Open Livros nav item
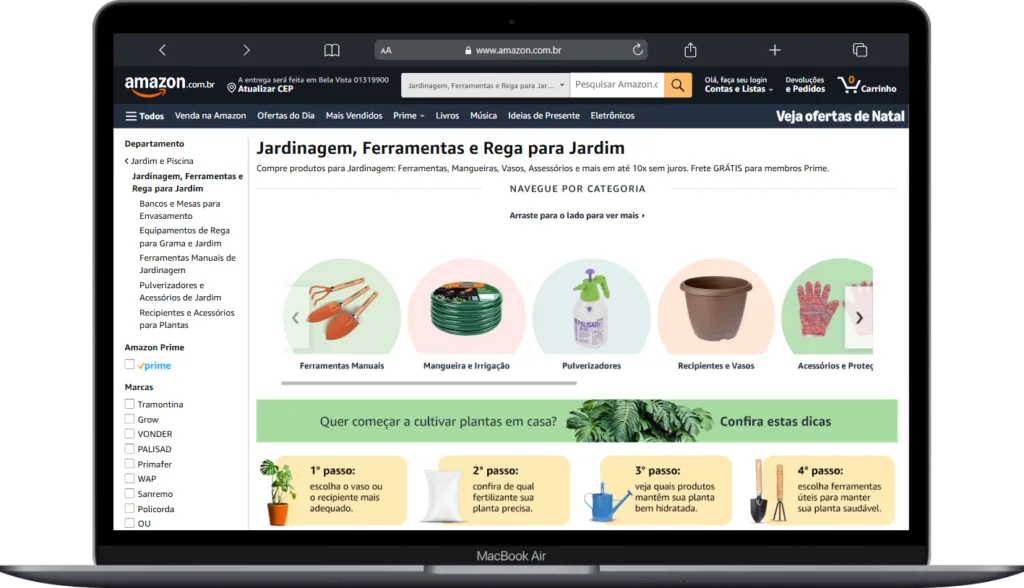 tap(447, 116)
